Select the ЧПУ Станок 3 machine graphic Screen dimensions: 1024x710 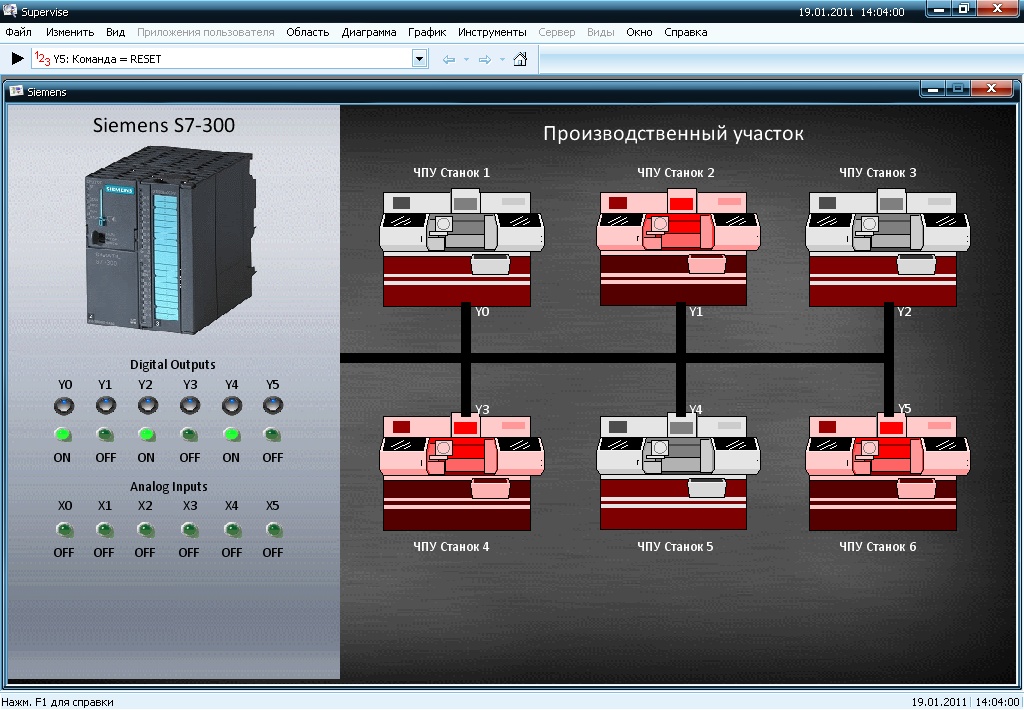888,248
